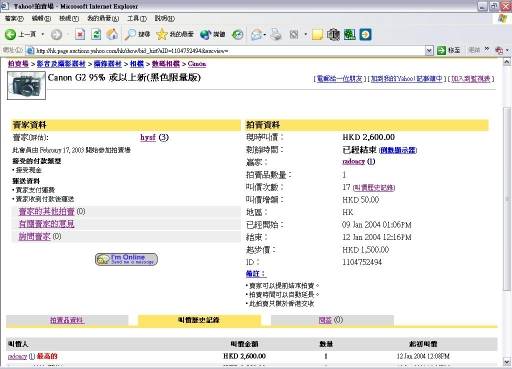
Task: Open seller hysf profile link
Action: click(148, 137)
